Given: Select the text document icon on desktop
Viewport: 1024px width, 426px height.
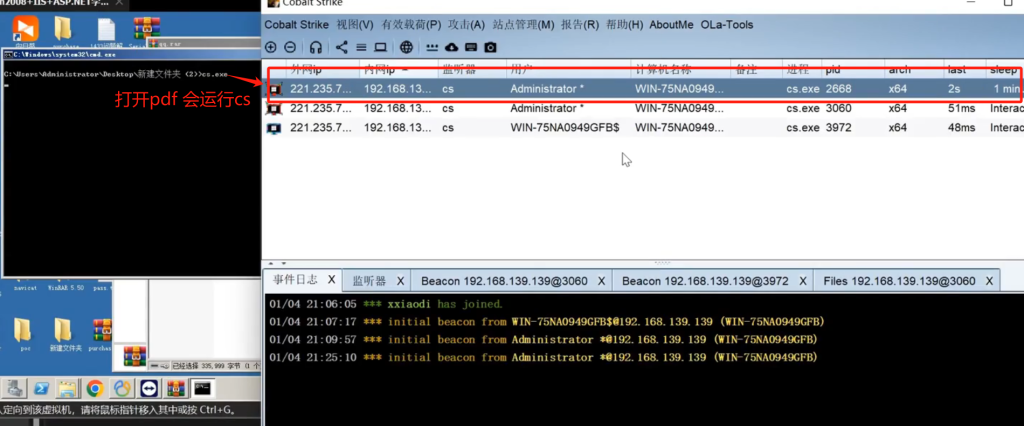Looking at the screenshot, I should point(107,30).
